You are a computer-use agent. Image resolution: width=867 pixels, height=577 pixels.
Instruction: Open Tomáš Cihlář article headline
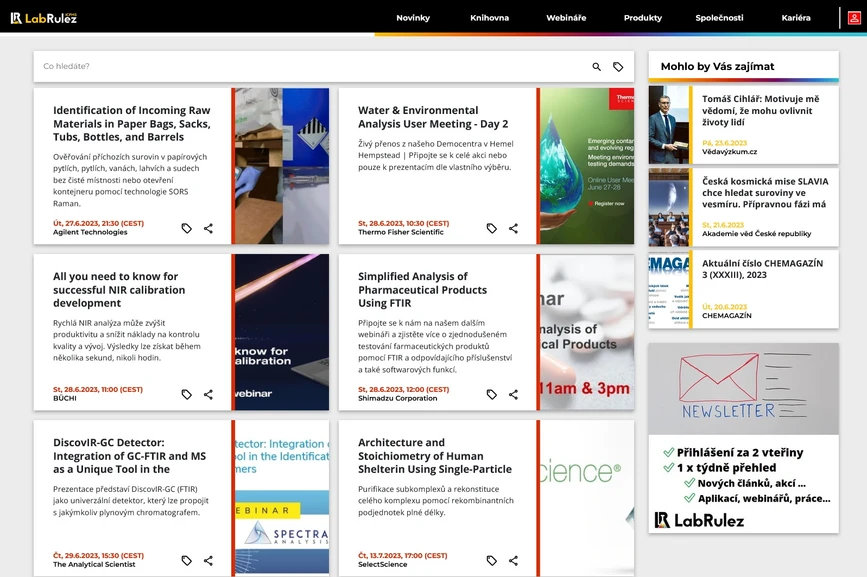pos(761,111)
